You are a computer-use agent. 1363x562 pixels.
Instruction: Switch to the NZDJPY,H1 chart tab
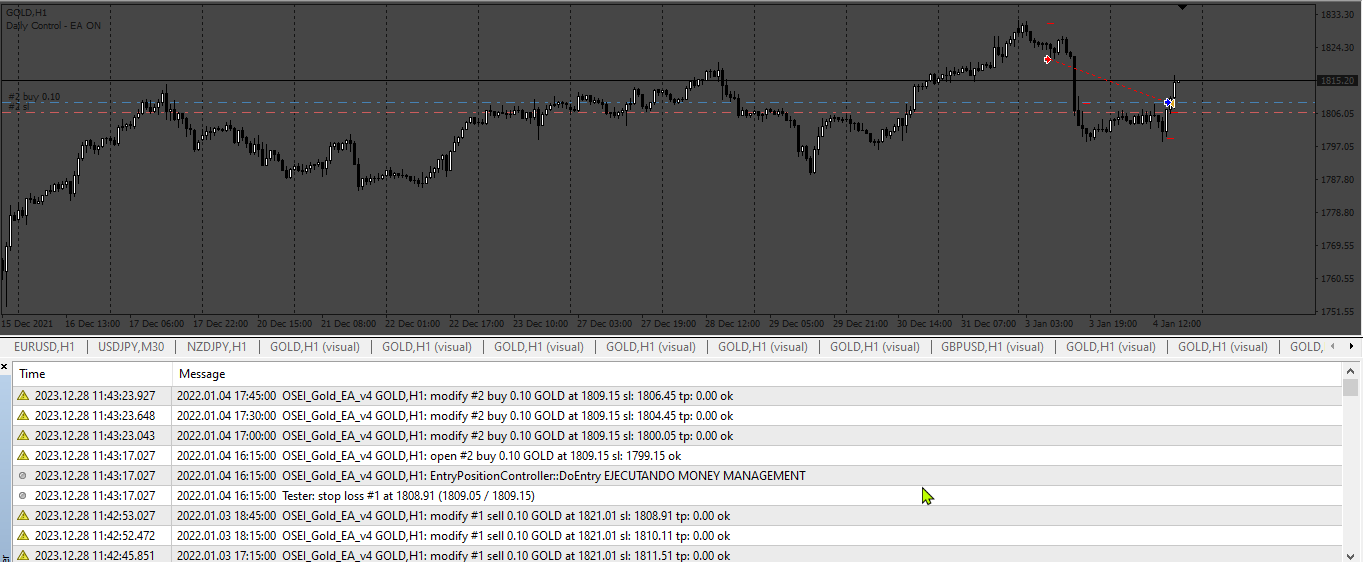coord(216,347)
